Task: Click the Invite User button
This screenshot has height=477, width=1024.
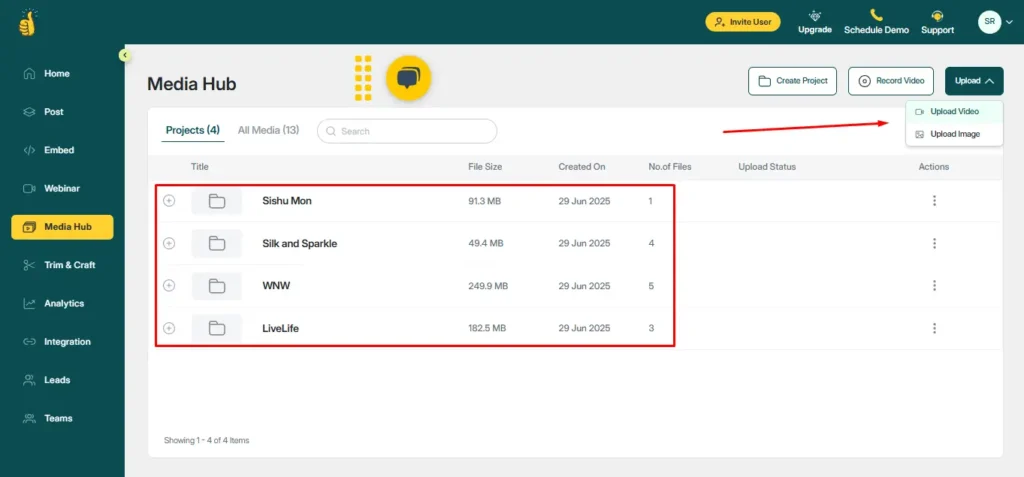Action: click(743, 22)
